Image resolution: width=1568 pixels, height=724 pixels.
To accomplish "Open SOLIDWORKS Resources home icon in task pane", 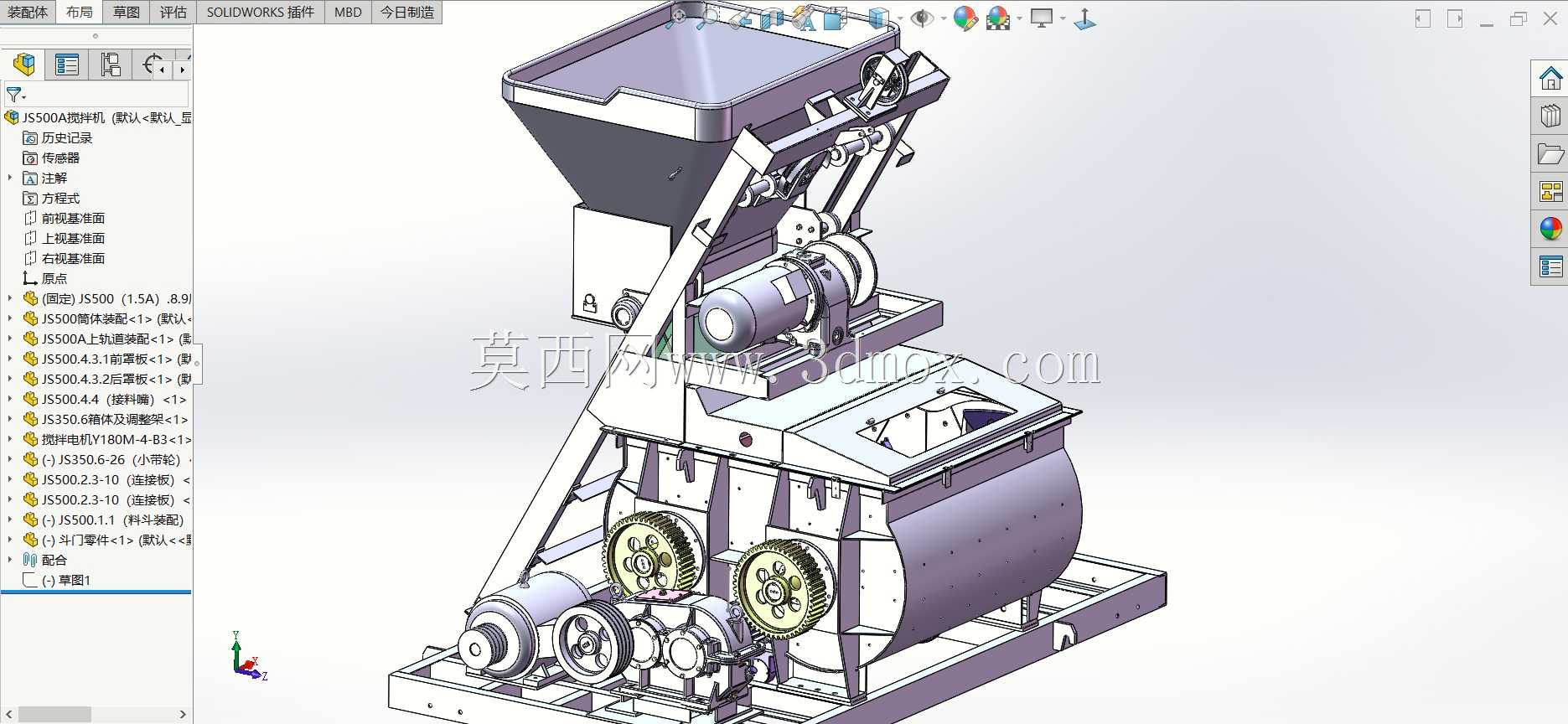I will [x=1550, y=78].
